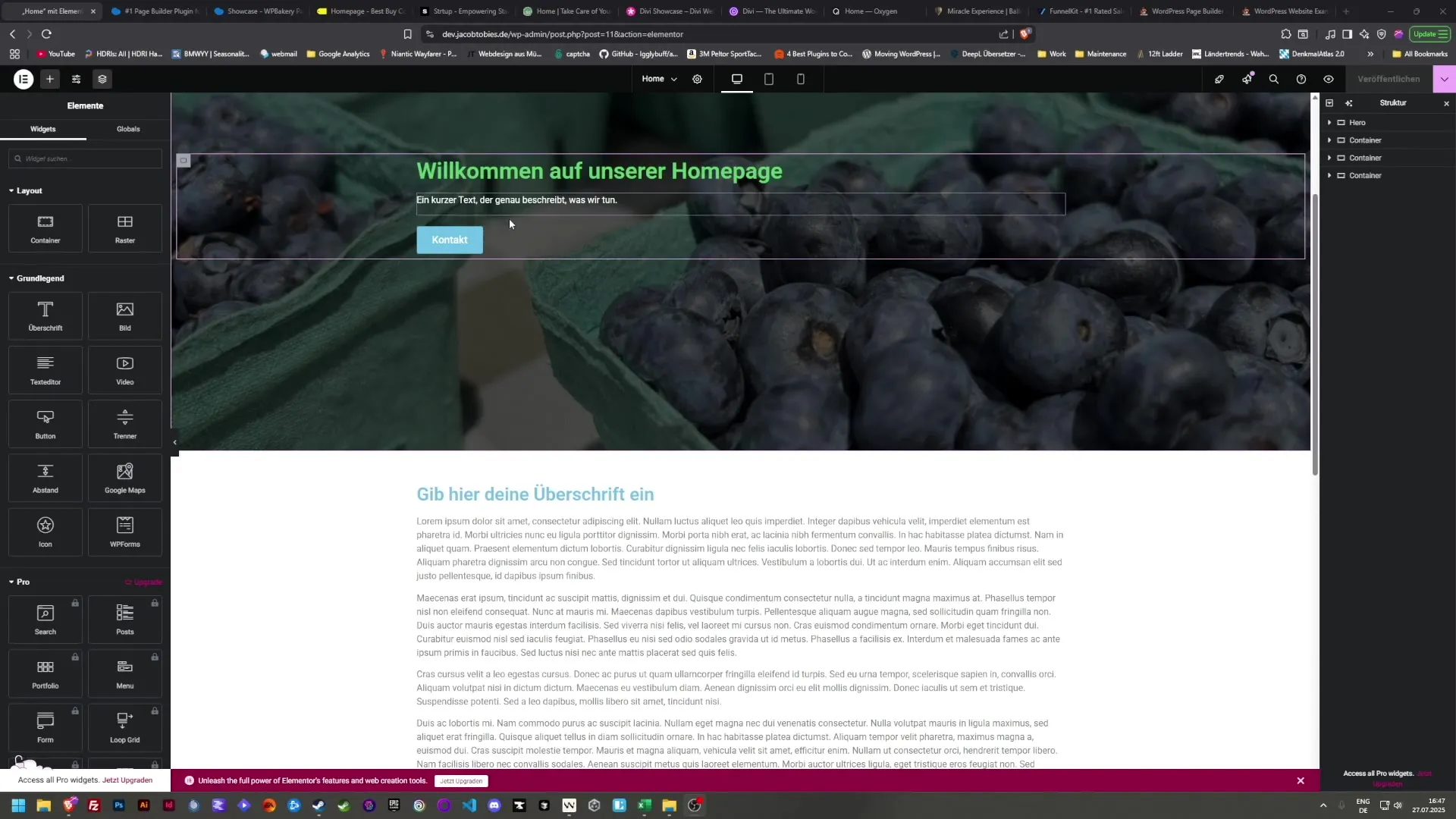Enable desktop preview mode
The height and width of the screenshot is (819, 1456).
pos(736,79)
